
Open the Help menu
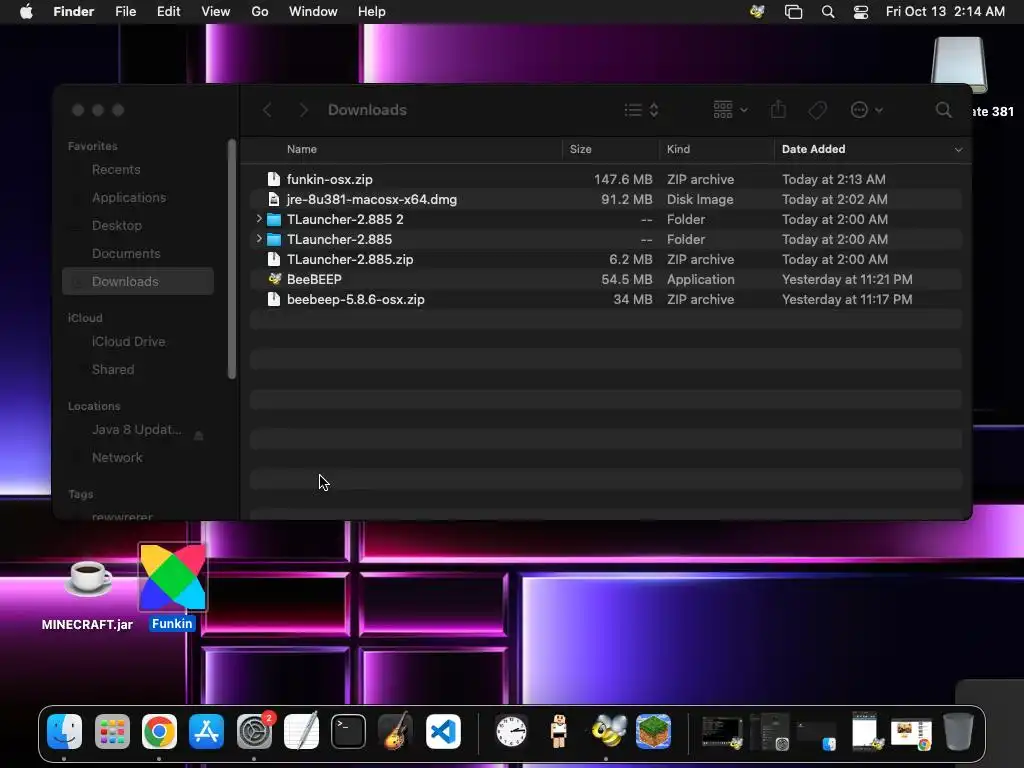372,12
